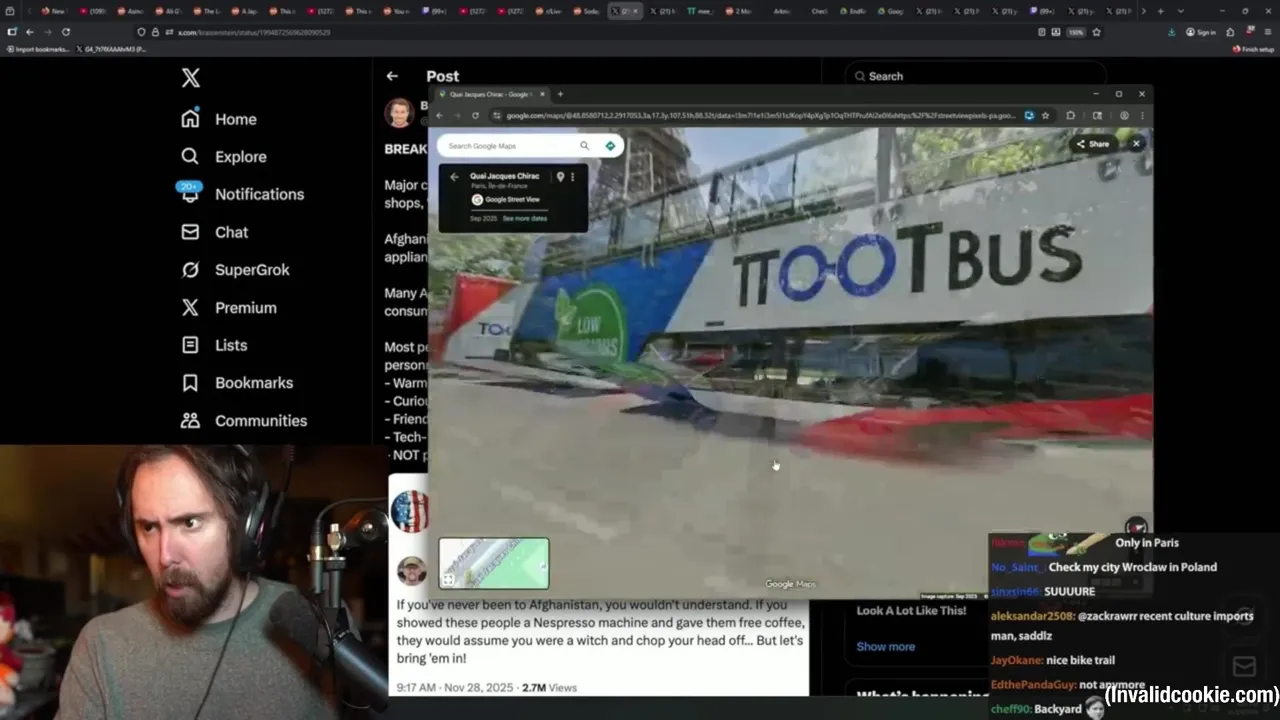Click Maps window back navigation arrow

coord(439,115)
